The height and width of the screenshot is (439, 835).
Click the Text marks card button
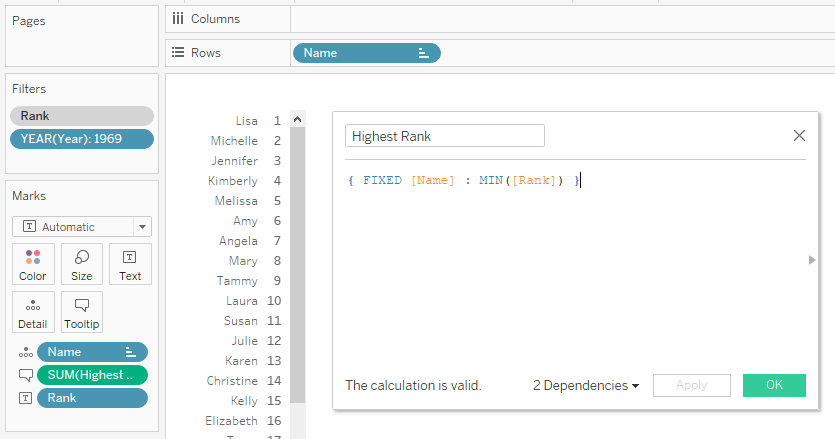pyautogui.click(x=130, y=264)
